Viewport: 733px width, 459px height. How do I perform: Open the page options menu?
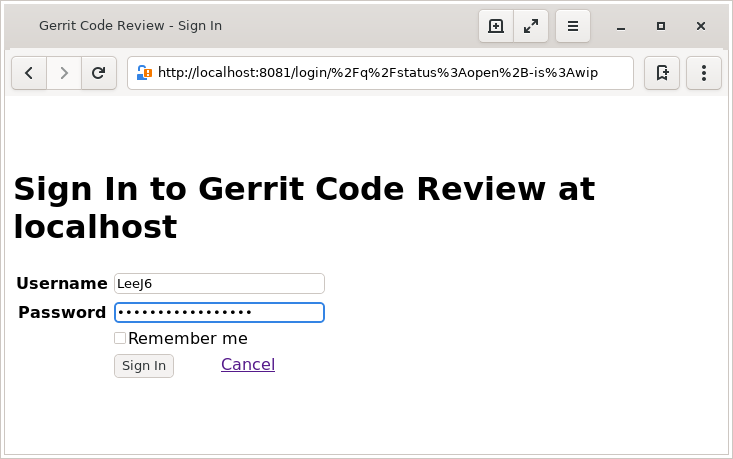tap(704, 73)
